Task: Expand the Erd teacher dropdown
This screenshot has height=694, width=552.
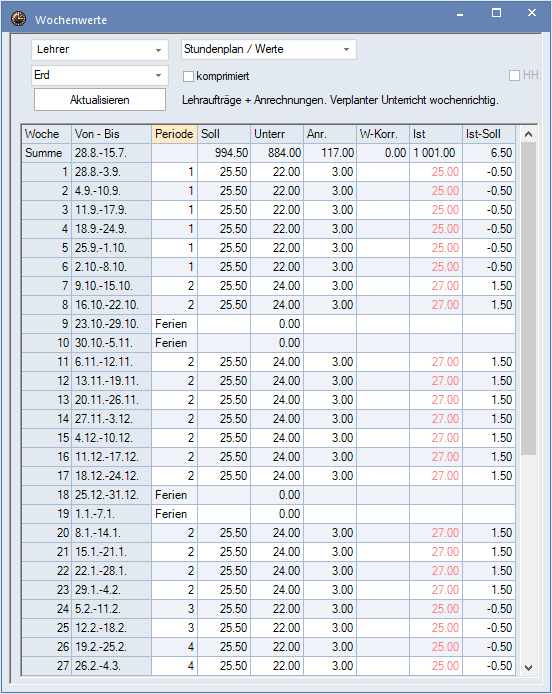Action: click(100, 75)
